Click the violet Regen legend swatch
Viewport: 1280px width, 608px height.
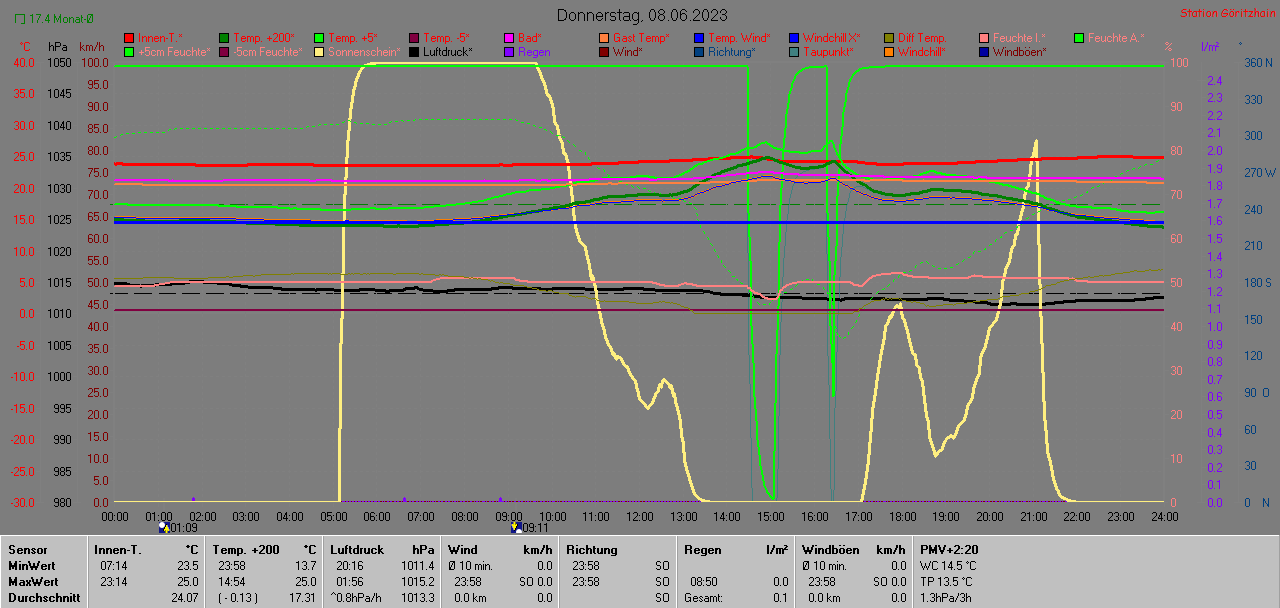(509, 52)
